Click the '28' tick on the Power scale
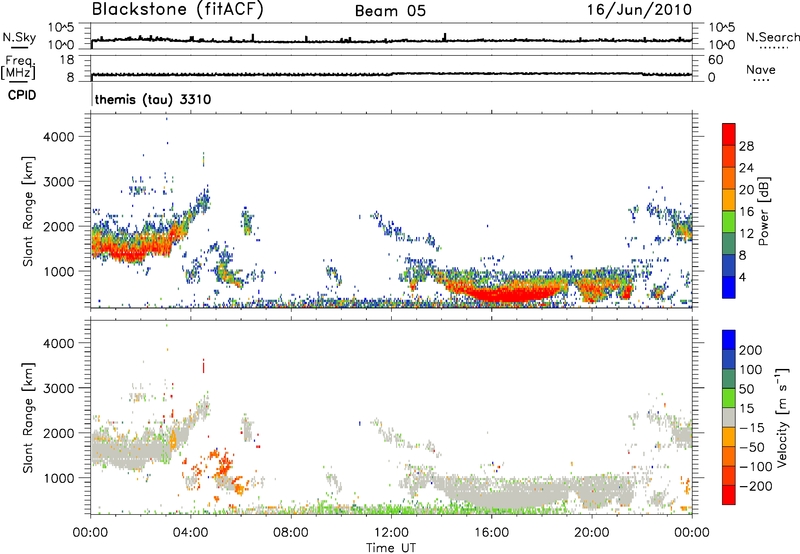Viewport: 800px width, 554px height. click(746, 146)
